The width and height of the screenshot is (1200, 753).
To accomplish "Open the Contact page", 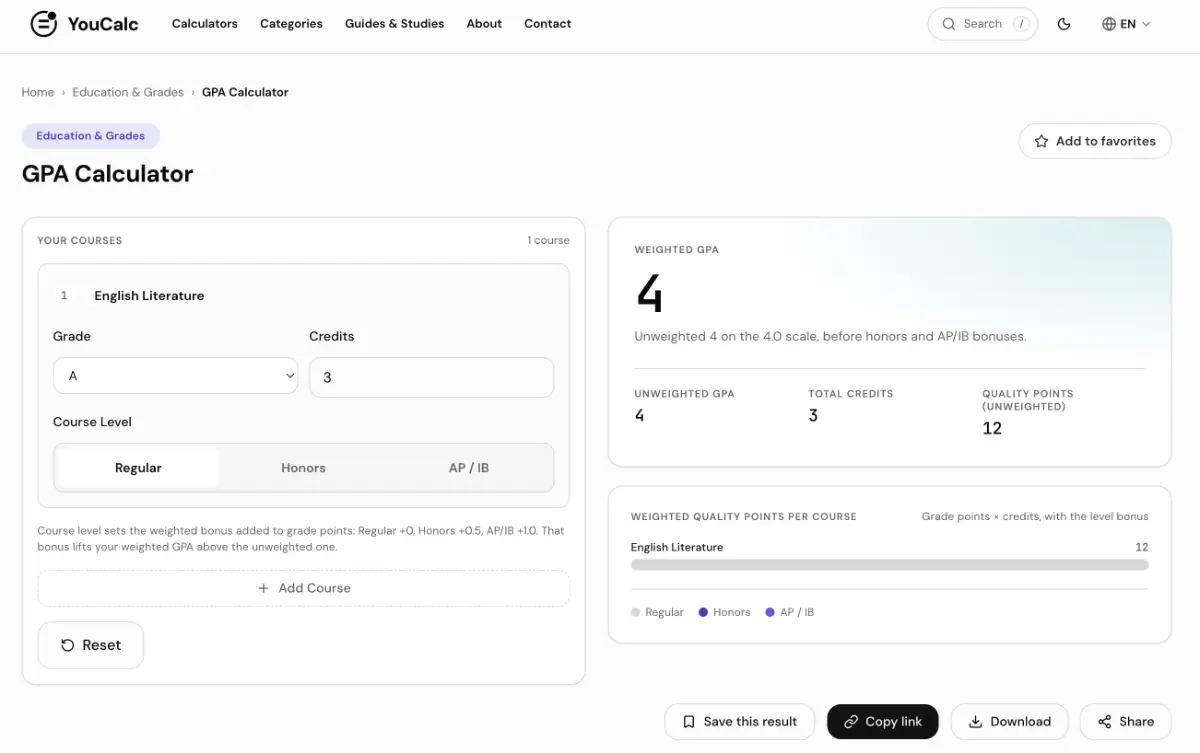I will (x=548, y=24).
